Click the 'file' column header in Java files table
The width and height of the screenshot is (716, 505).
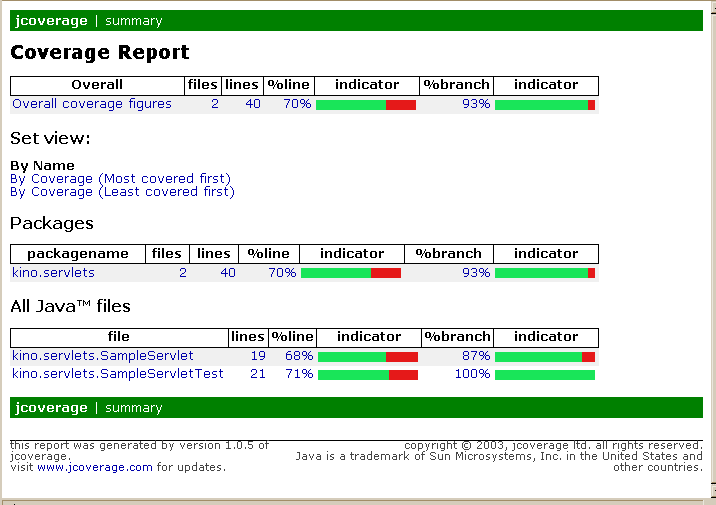pyautogui.click(x=118, y=337)
